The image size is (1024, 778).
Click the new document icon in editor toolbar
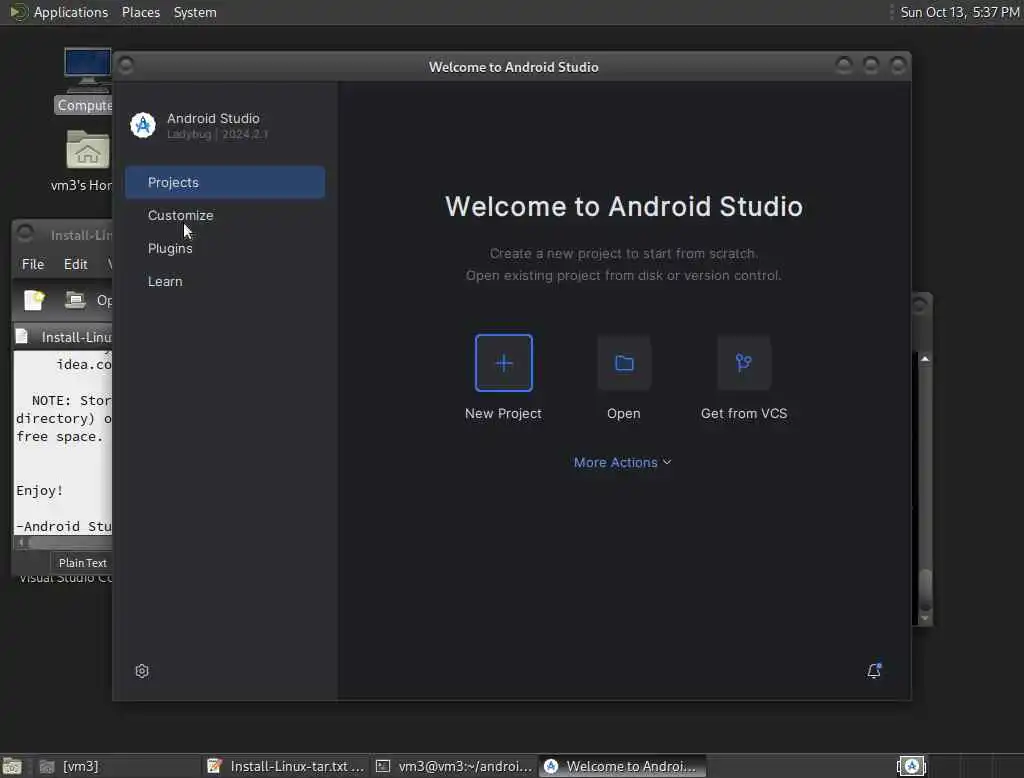pyautogui.click(x=34, y=300)
